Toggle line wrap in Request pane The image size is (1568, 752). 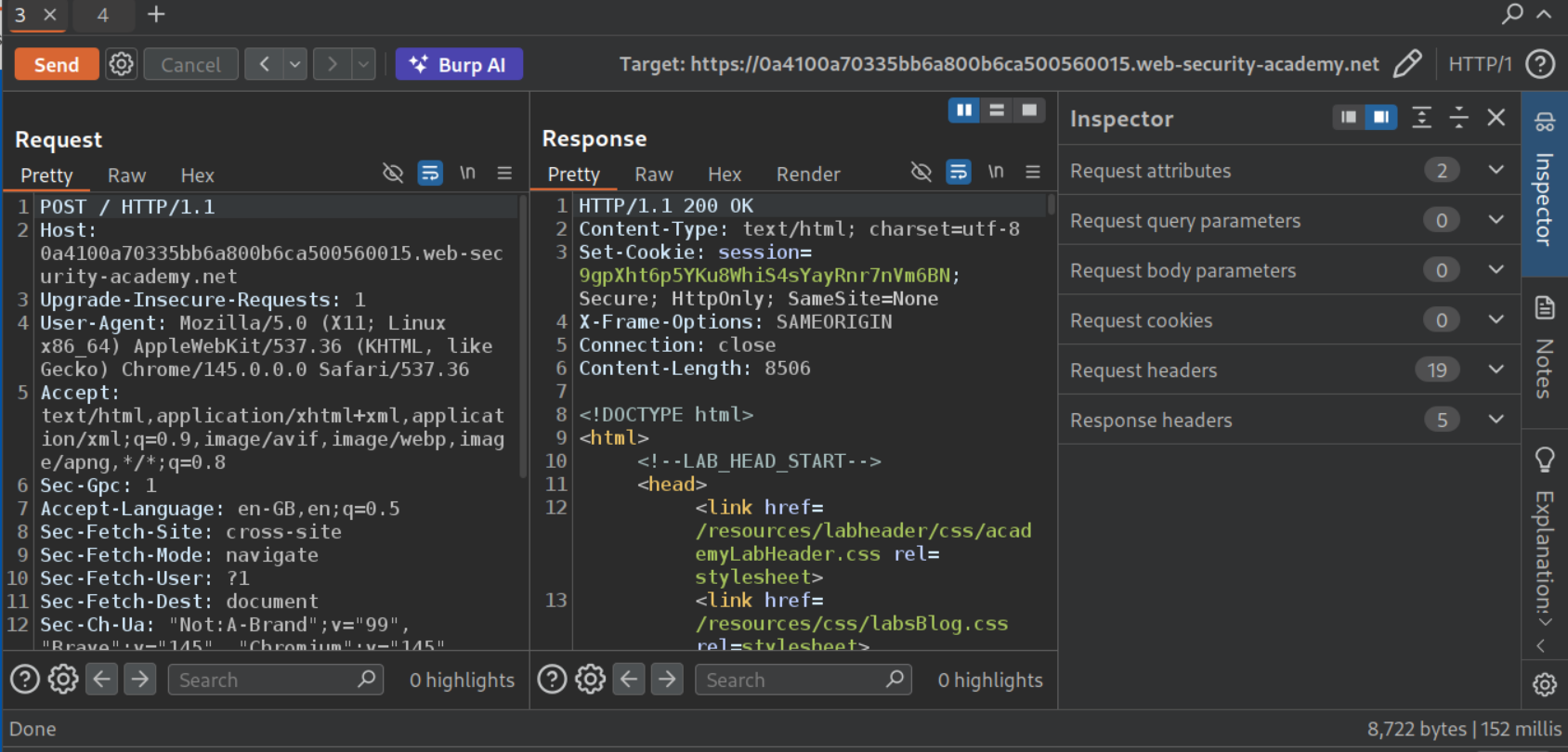pos(430,173)
